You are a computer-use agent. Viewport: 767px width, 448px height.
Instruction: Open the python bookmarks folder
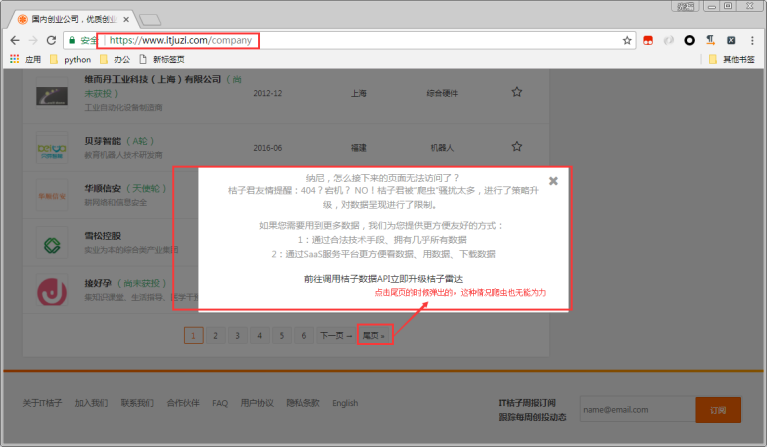(71, 59)
